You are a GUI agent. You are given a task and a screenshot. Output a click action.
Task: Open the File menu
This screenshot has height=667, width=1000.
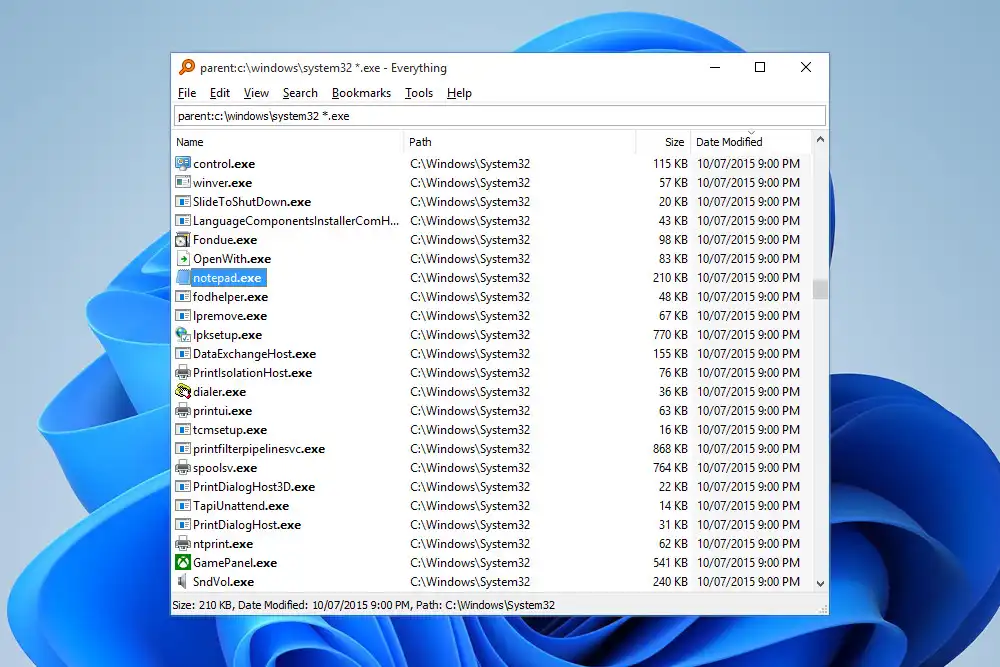pyautogui.click(x=187, y=93)
